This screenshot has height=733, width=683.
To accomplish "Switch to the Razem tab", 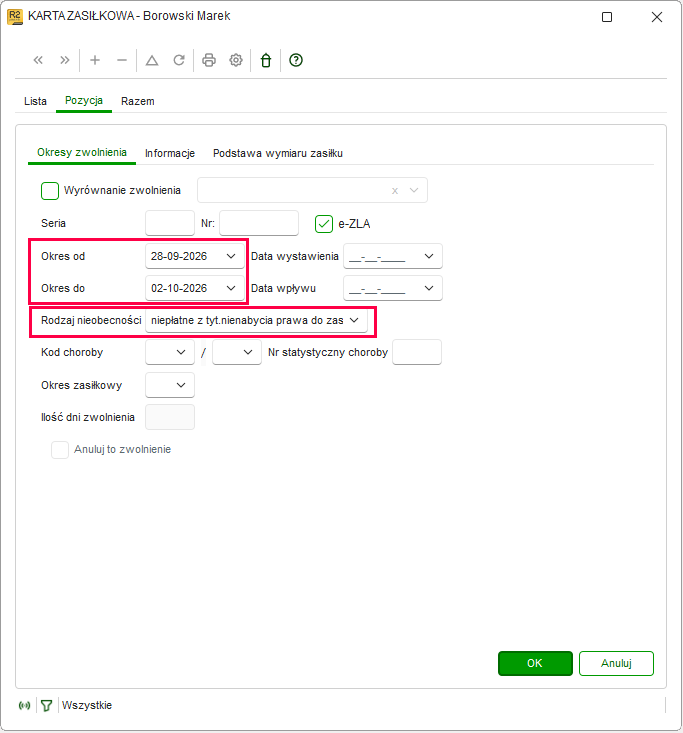I will [x=137, y=101].
